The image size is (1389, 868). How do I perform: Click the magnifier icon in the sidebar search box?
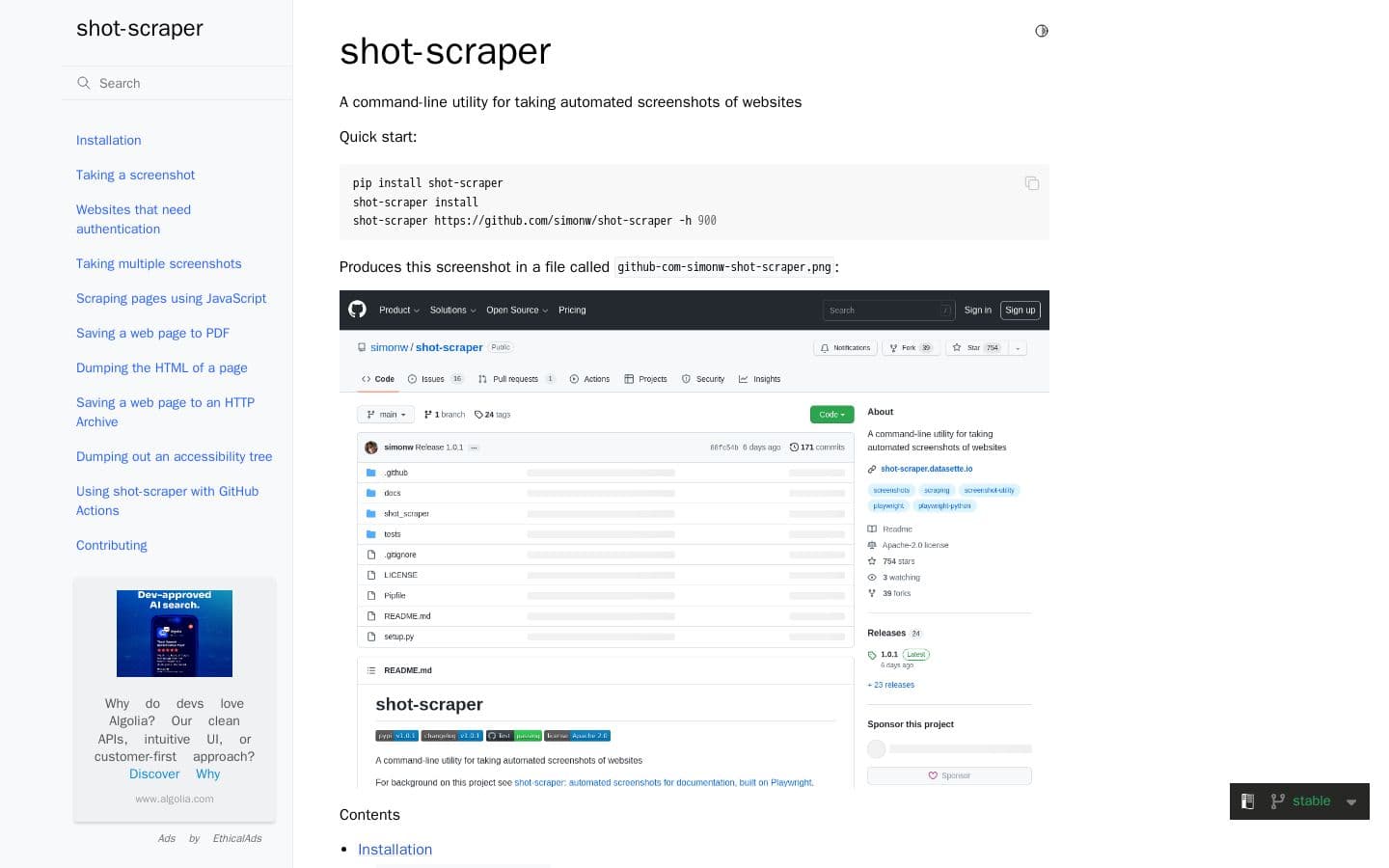click(85, 83)
